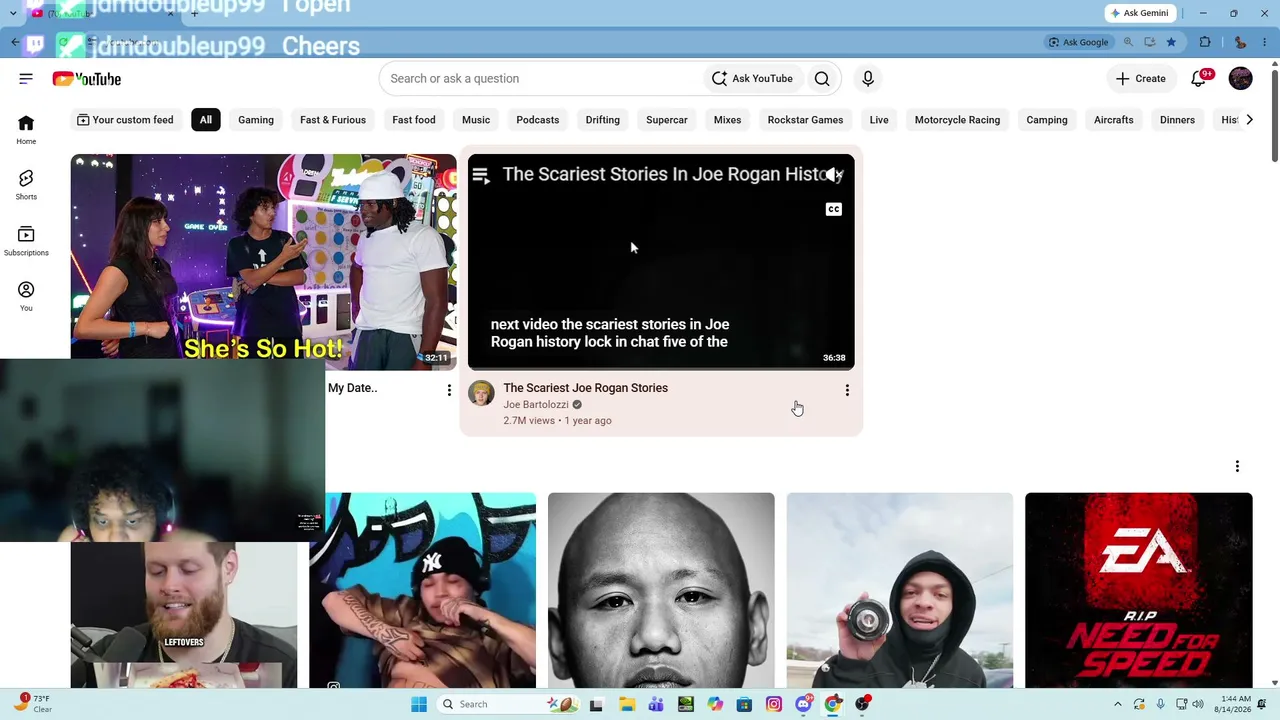Start voice search with the microphone

tap(868, 79)
